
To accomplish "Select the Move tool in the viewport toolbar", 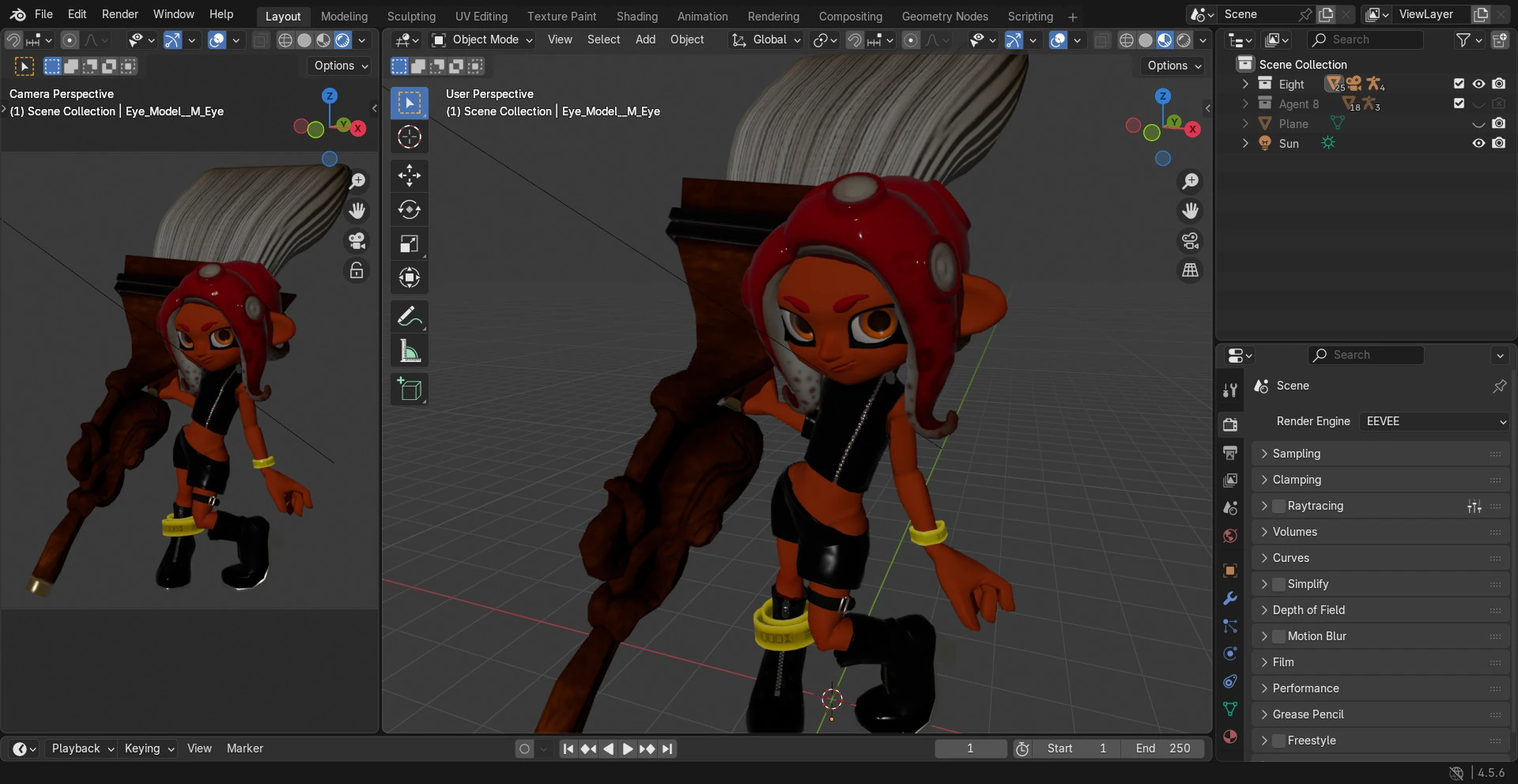I will [409, 175].
